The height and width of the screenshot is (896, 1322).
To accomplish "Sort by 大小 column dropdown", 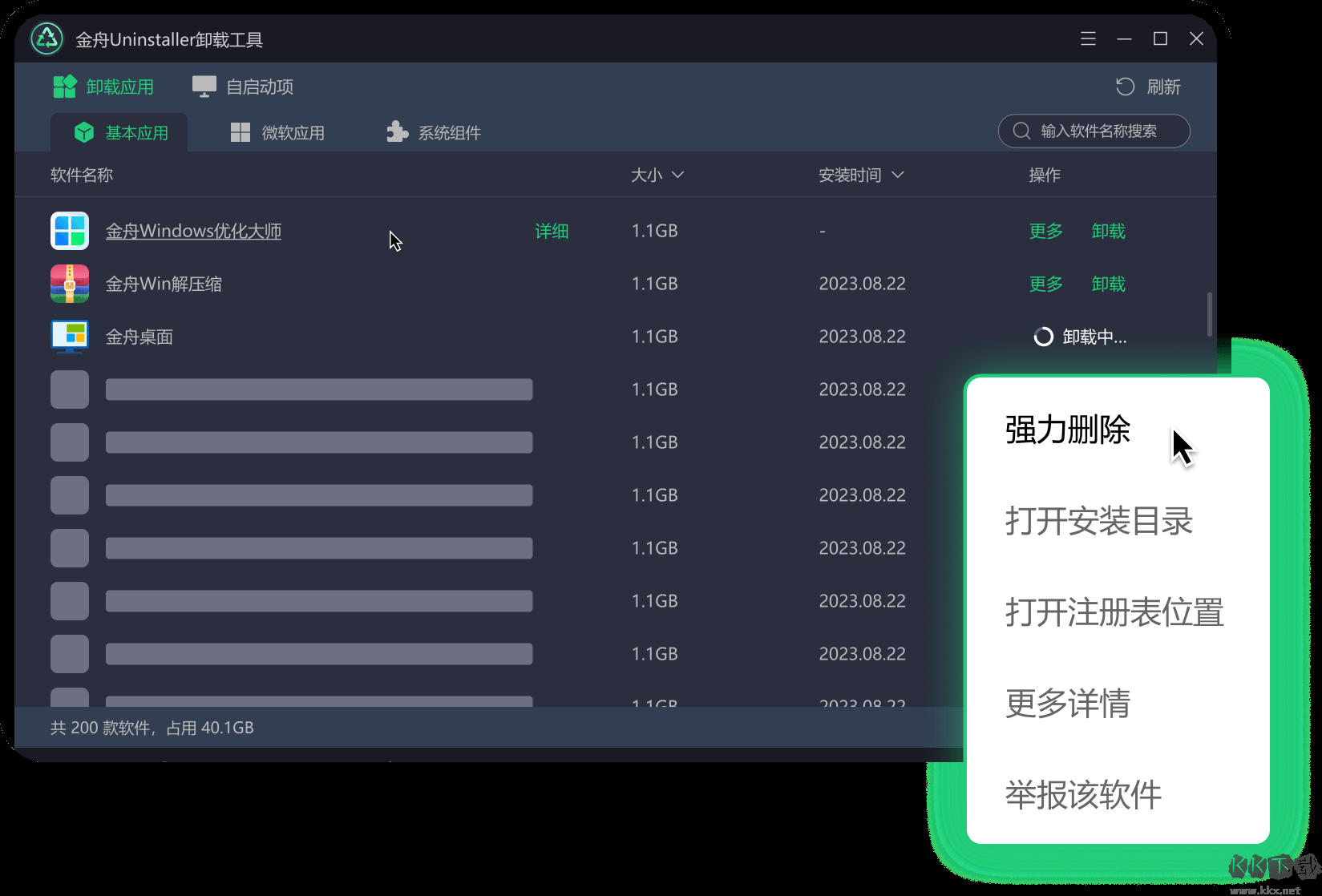I will pos(657,175).
